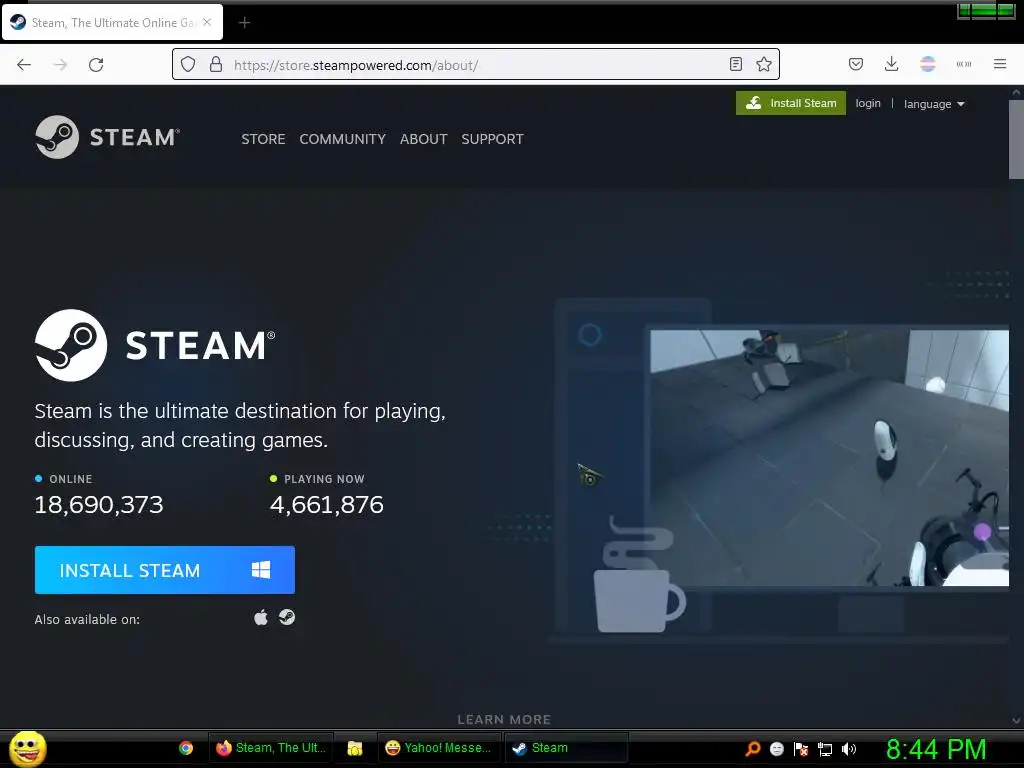Click the round face tray icon
Screen dimensions: 1024x768
pyautogui.click(x=776, y=749)
